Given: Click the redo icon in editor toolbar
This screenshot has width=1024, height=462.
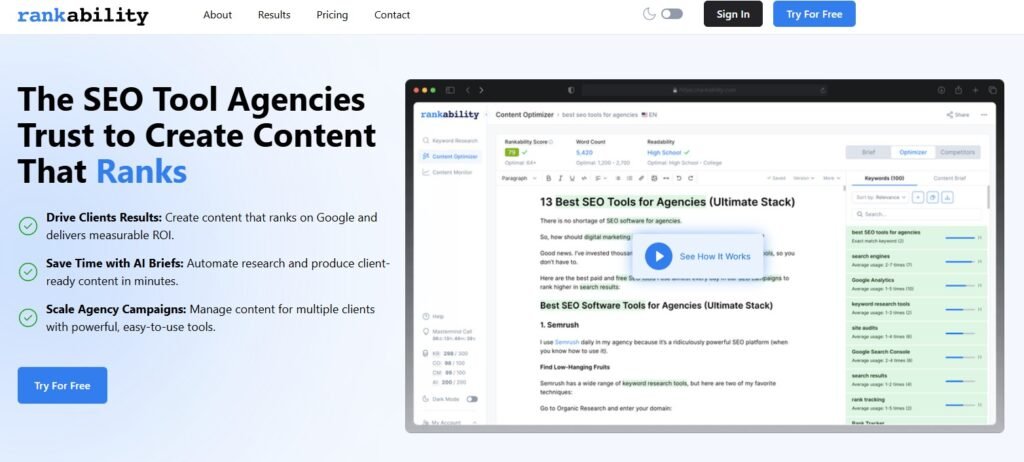Looking at the screenshot, I should (690, 178).
